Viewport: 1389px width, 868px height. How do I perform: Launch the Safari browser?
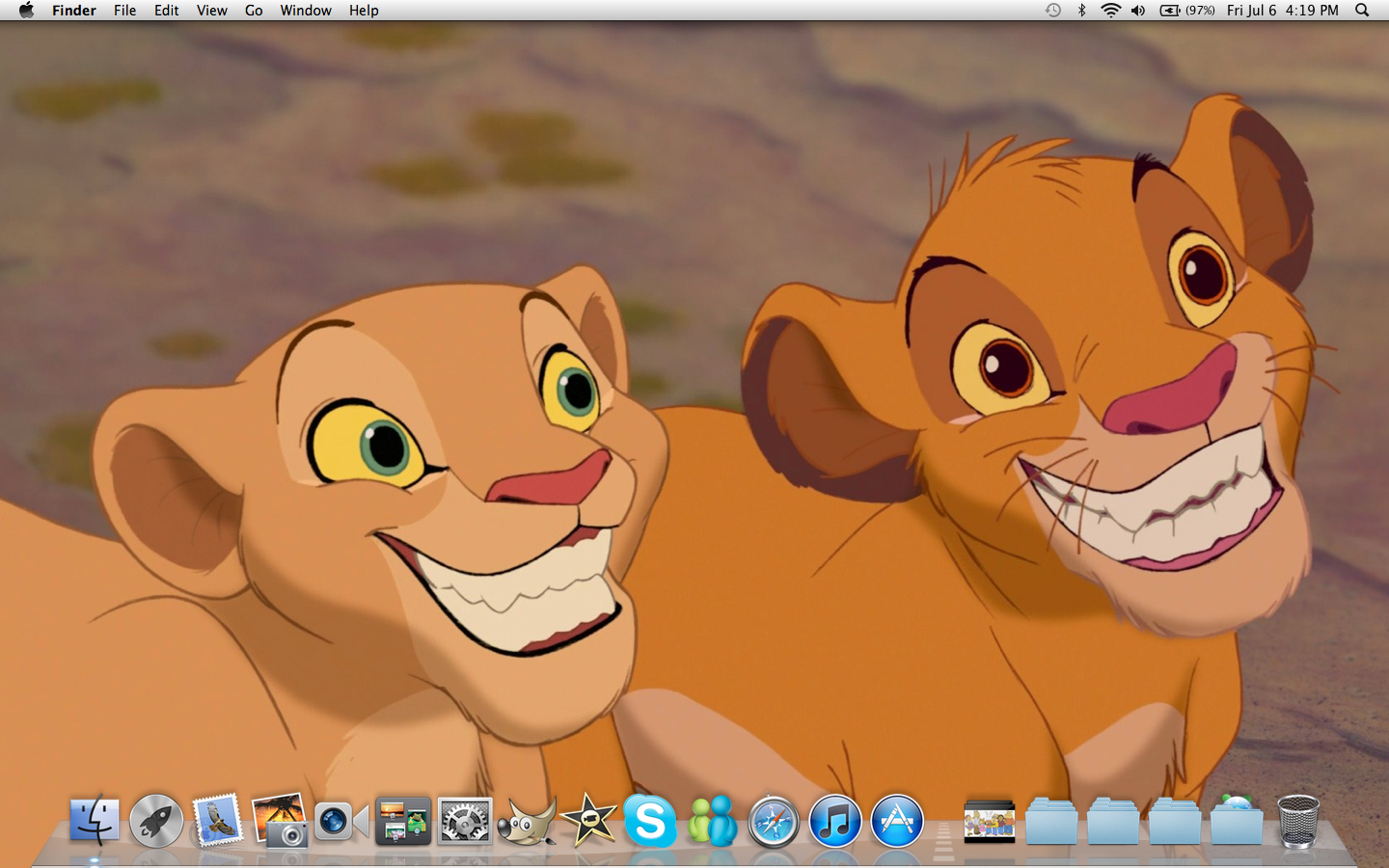pos(774,822)
